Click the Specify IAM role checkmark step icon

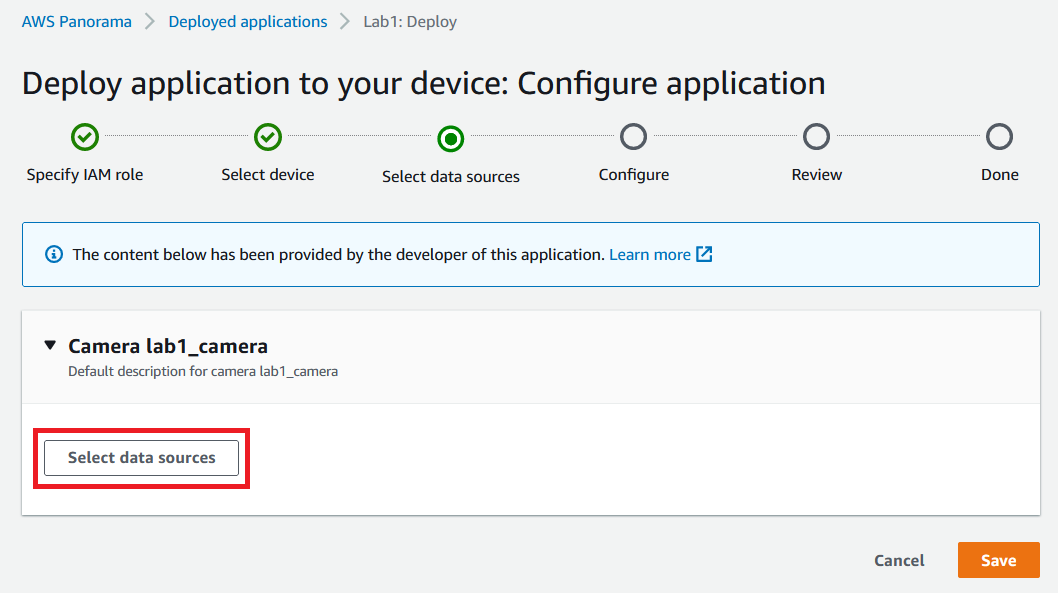pyautogui.click(x=85, y=137)
